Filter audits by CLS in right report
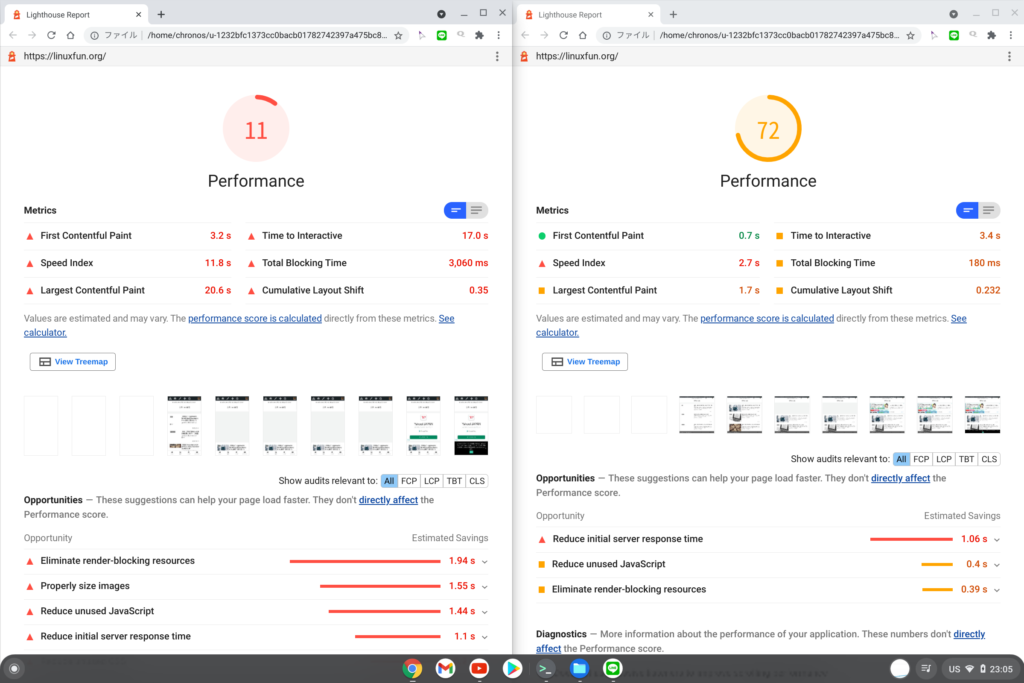 click(x=989, y=459)
